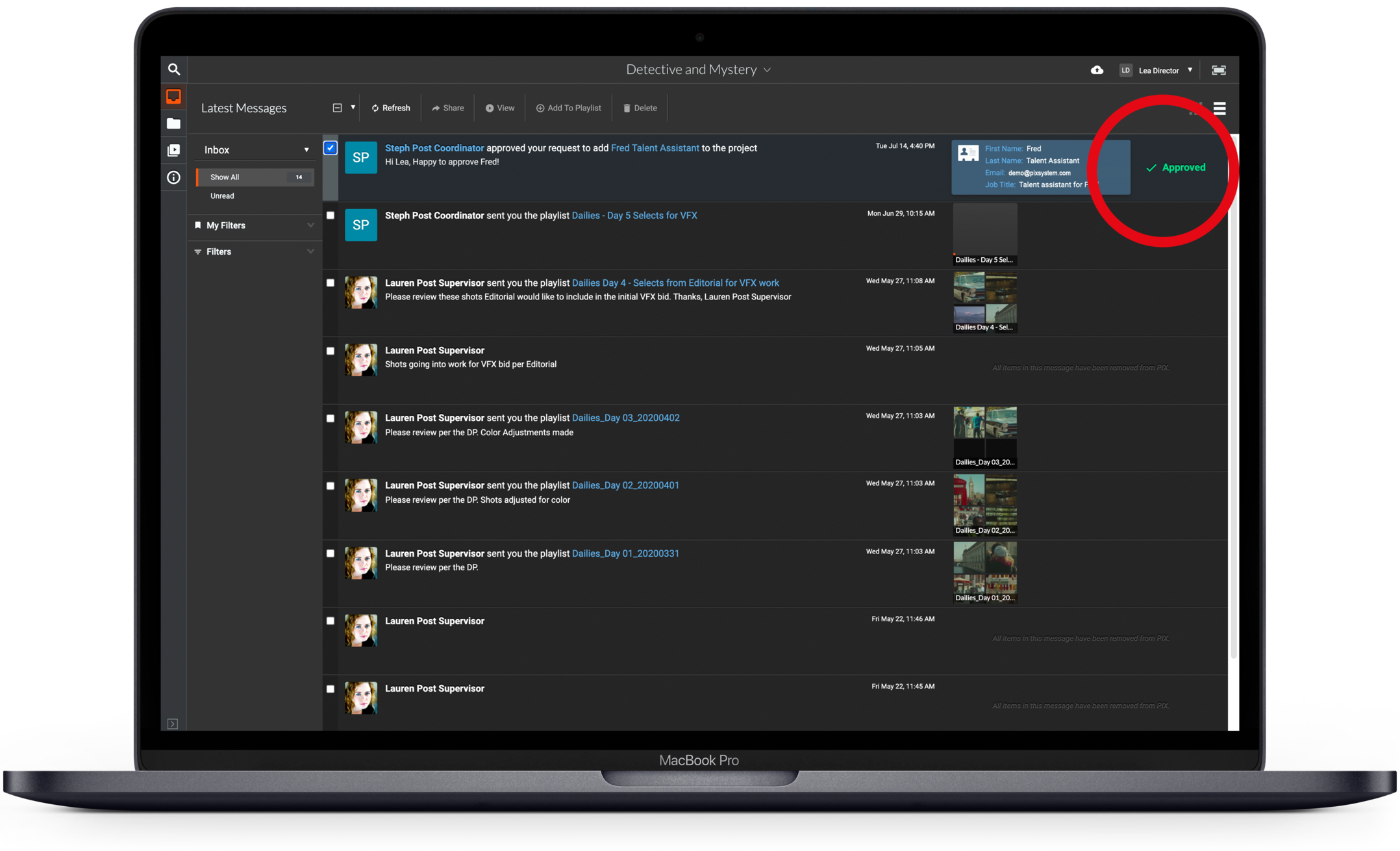Screen dimensions: 1400x851
Task: Select the Dailies_Day 02_20200401 message checkbox
Action: pyautogui.click(x=331, y=486)
